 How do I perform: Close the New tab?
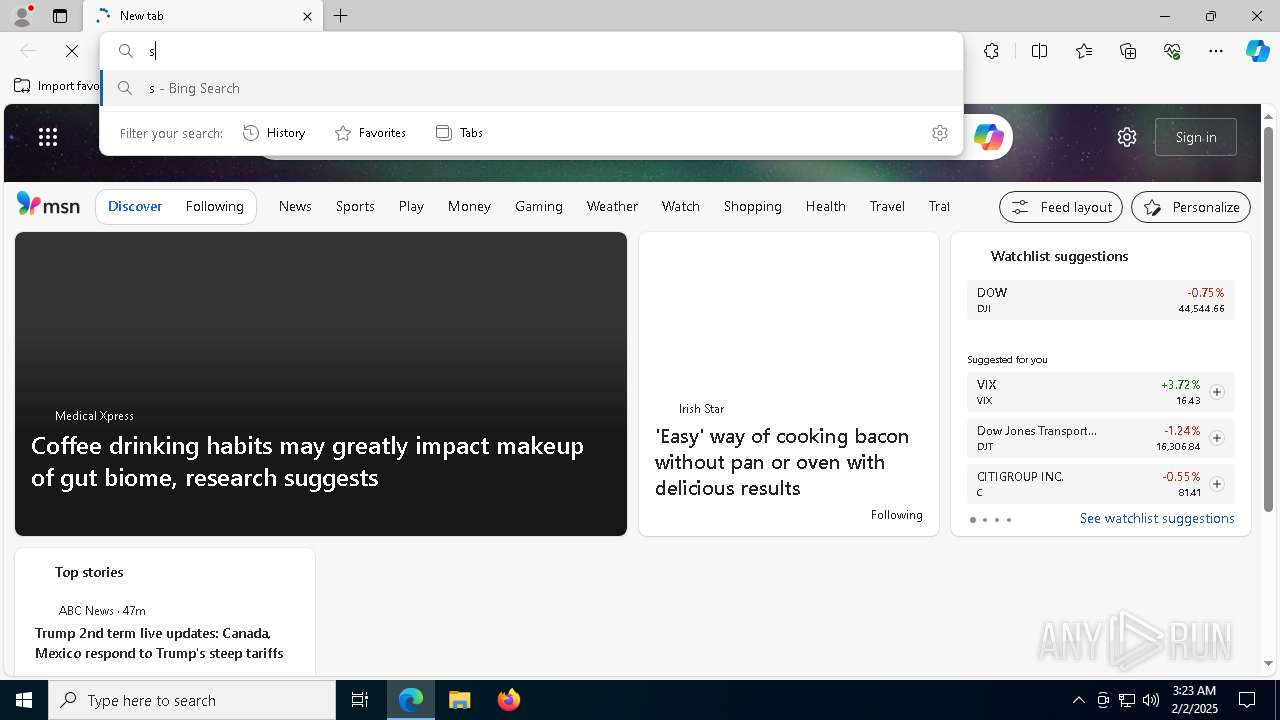point(307,16)
